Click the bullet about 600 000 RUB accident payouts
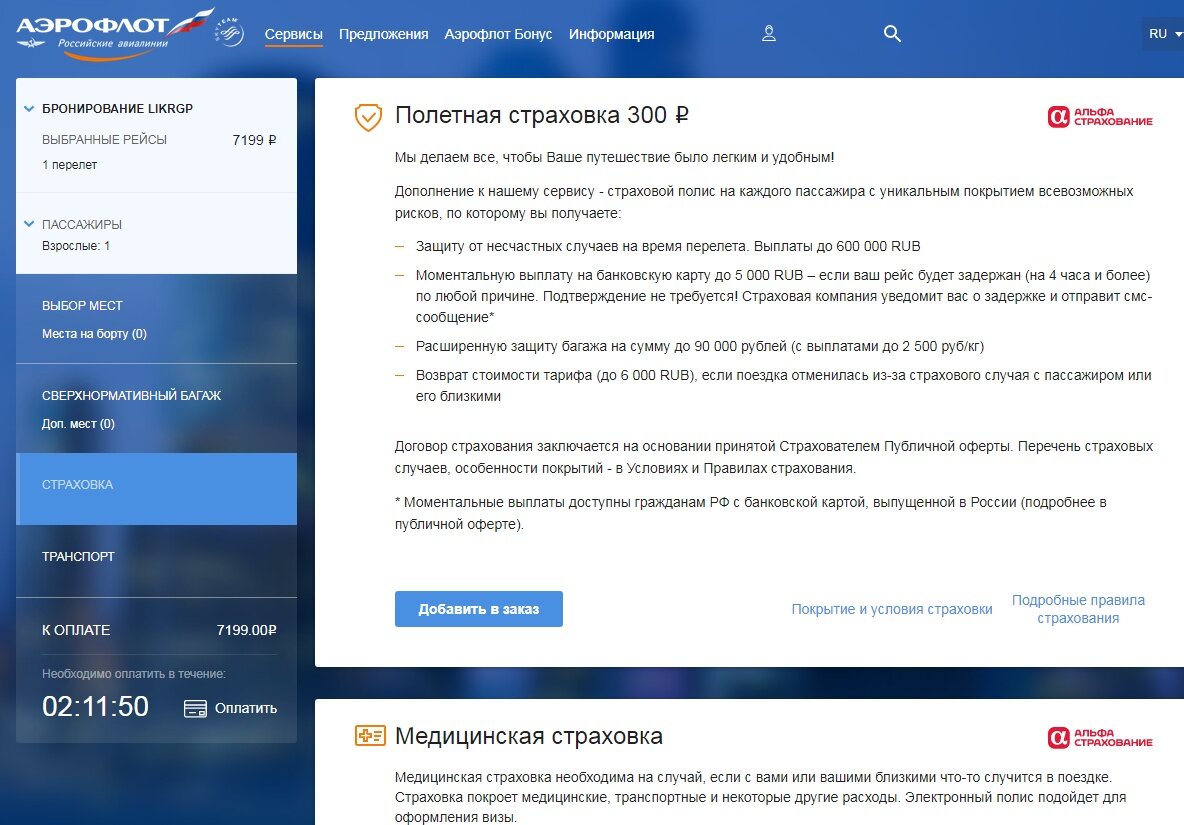 [668, 246]
